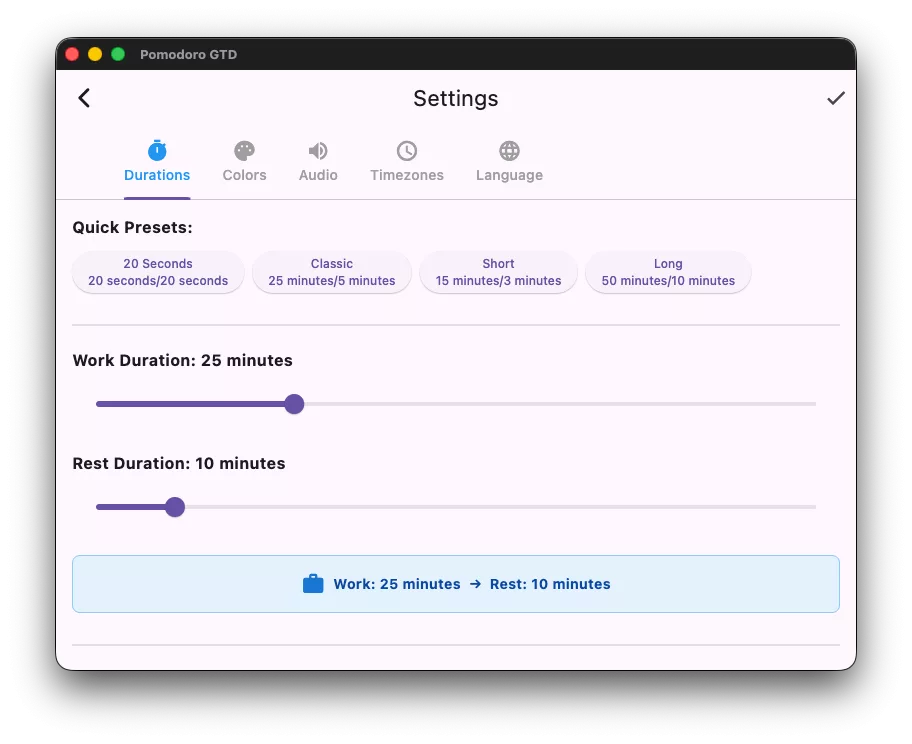Confirm settings with the checkmark icon
Screen dimensions: 912x744
point(835,98)
